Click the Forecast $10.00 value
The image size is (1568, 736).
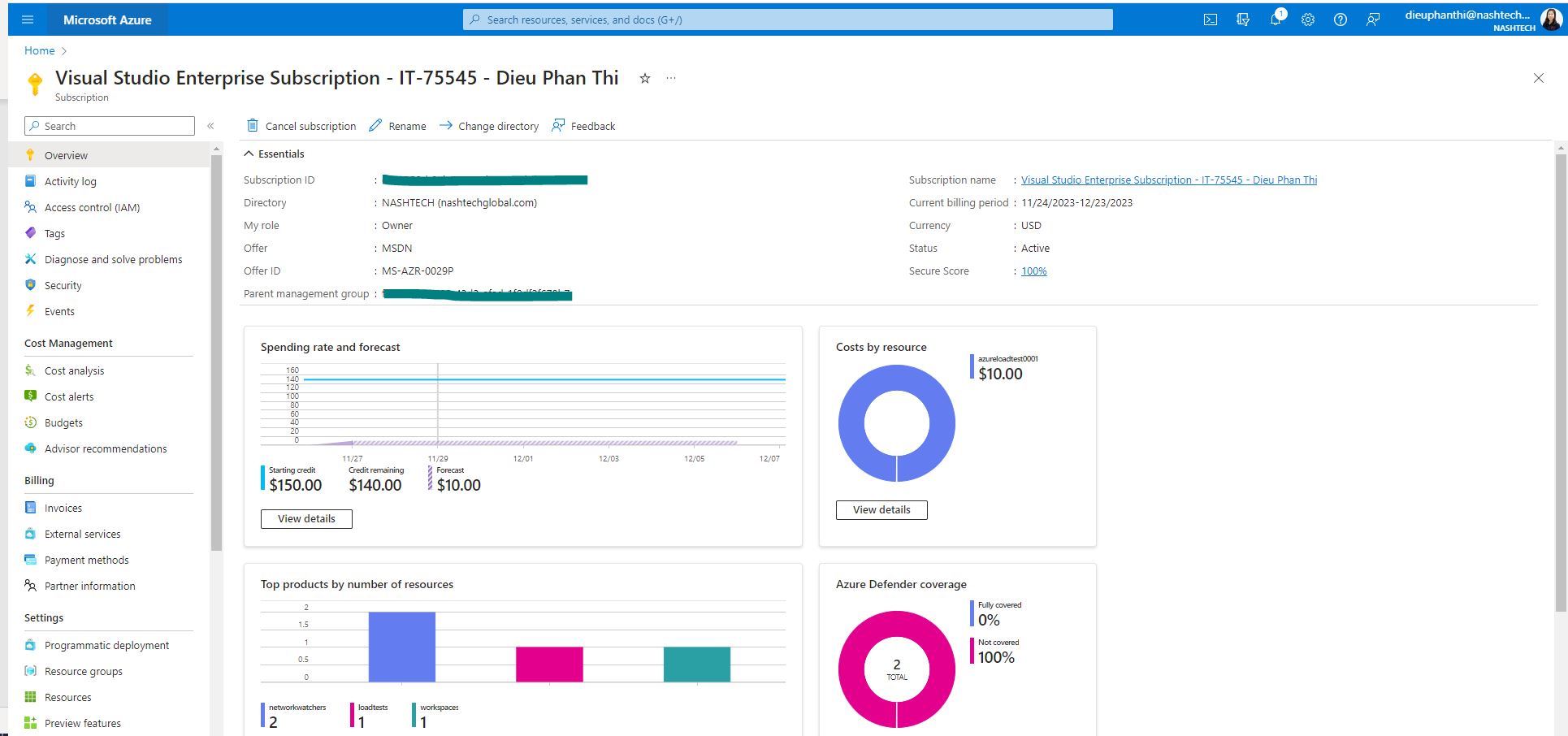coord(459,485)
